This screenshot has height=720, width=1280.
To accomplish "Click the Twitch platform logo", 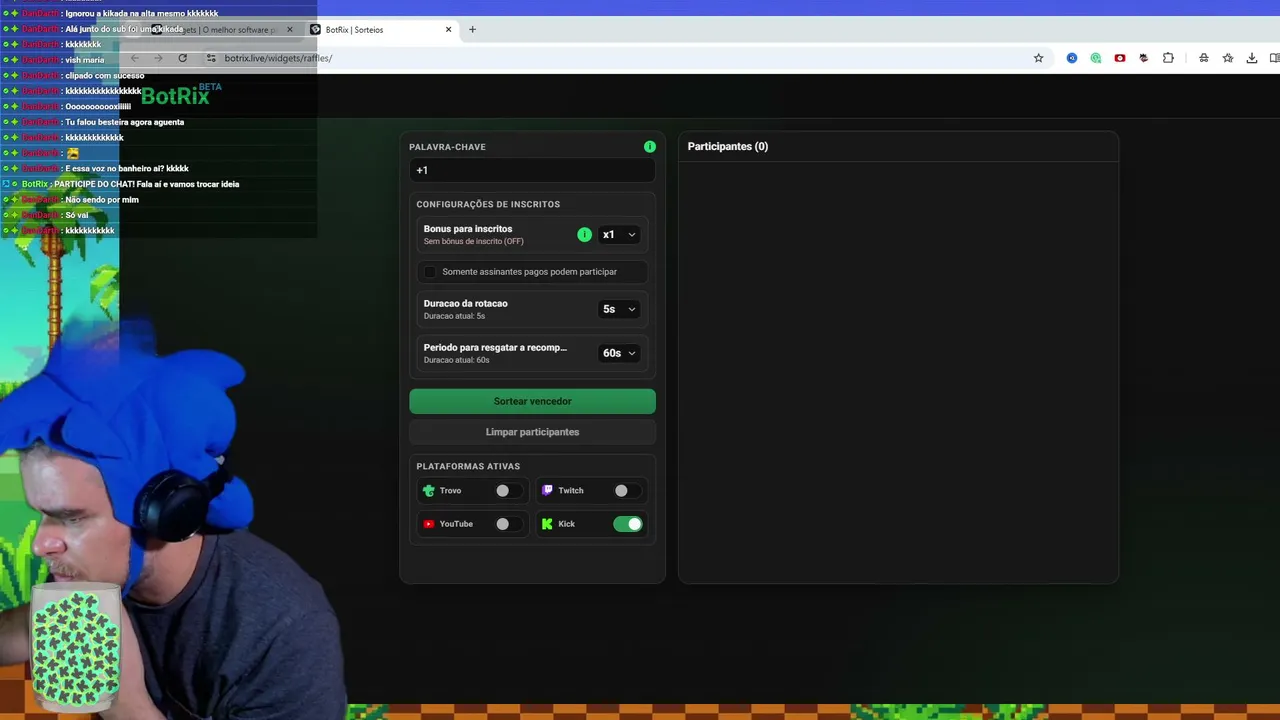I will [547, 491].
